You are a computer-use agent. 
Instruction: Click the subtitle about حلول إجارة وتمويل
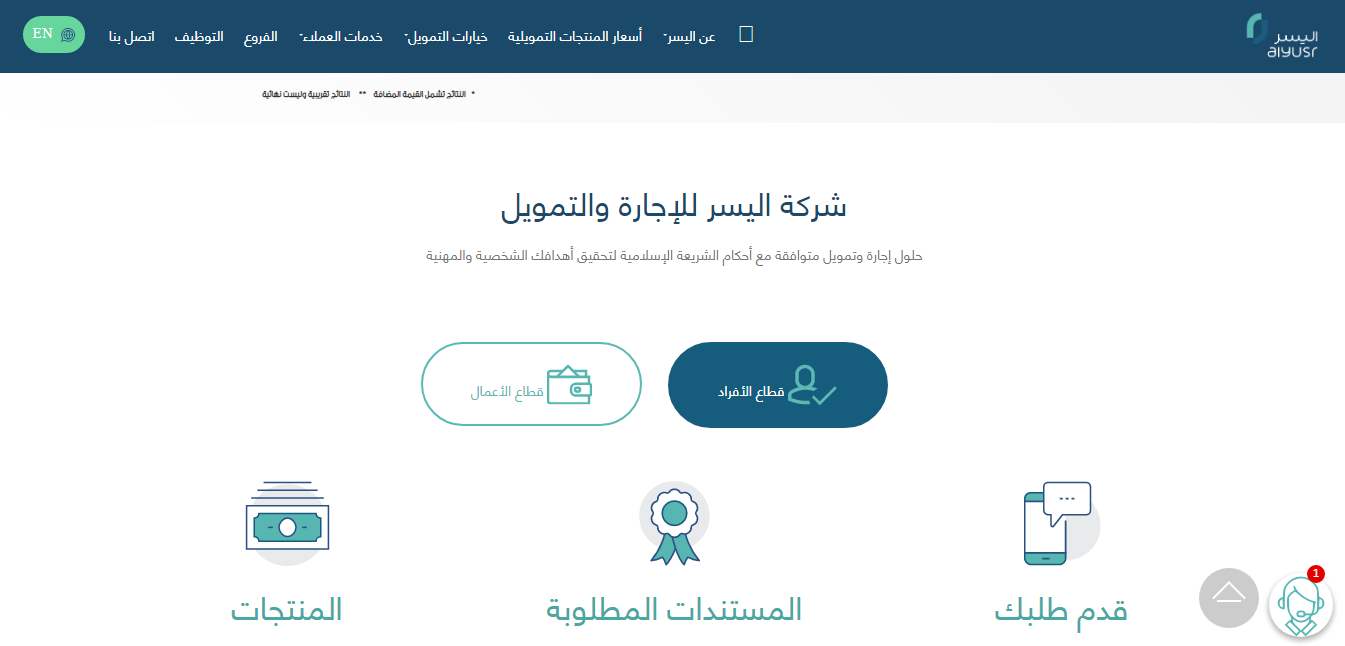point(674,256)
